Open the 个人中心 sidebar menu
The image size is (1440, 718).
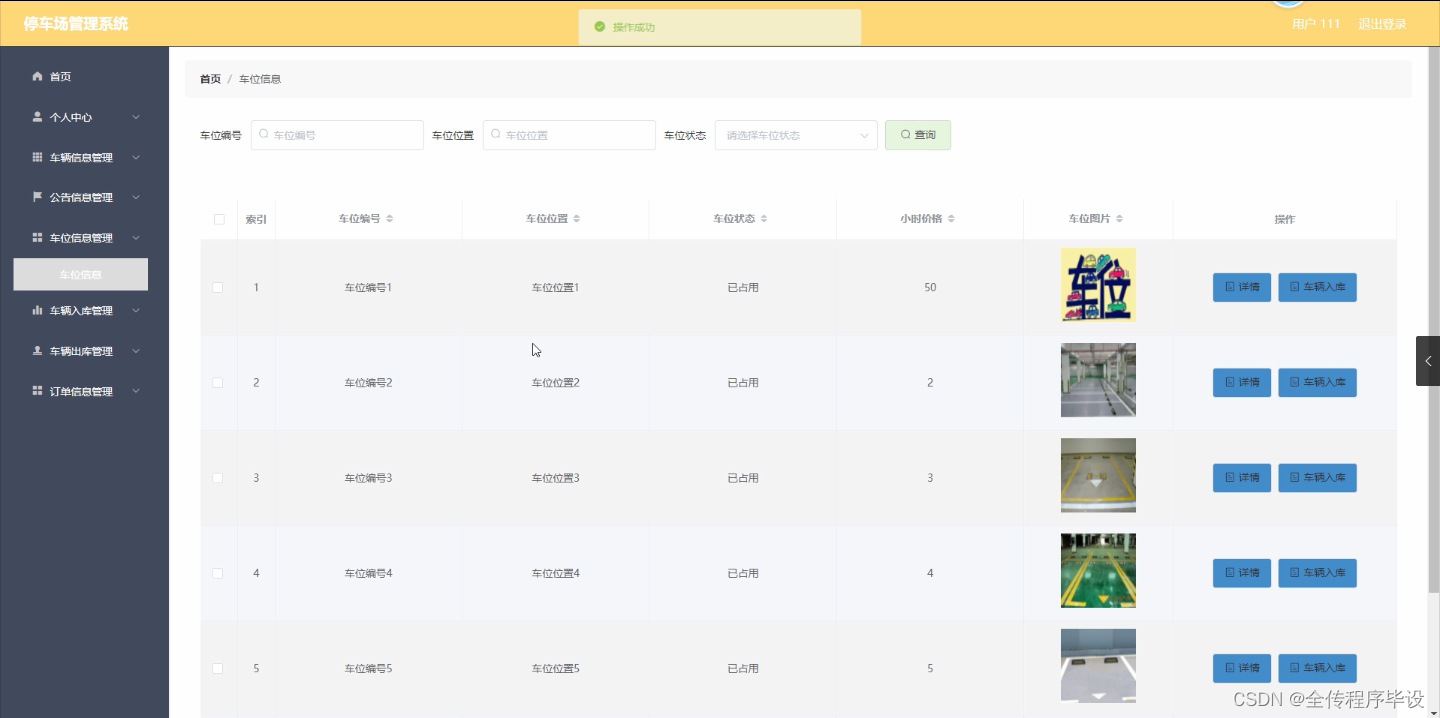(x=84, y=117)
